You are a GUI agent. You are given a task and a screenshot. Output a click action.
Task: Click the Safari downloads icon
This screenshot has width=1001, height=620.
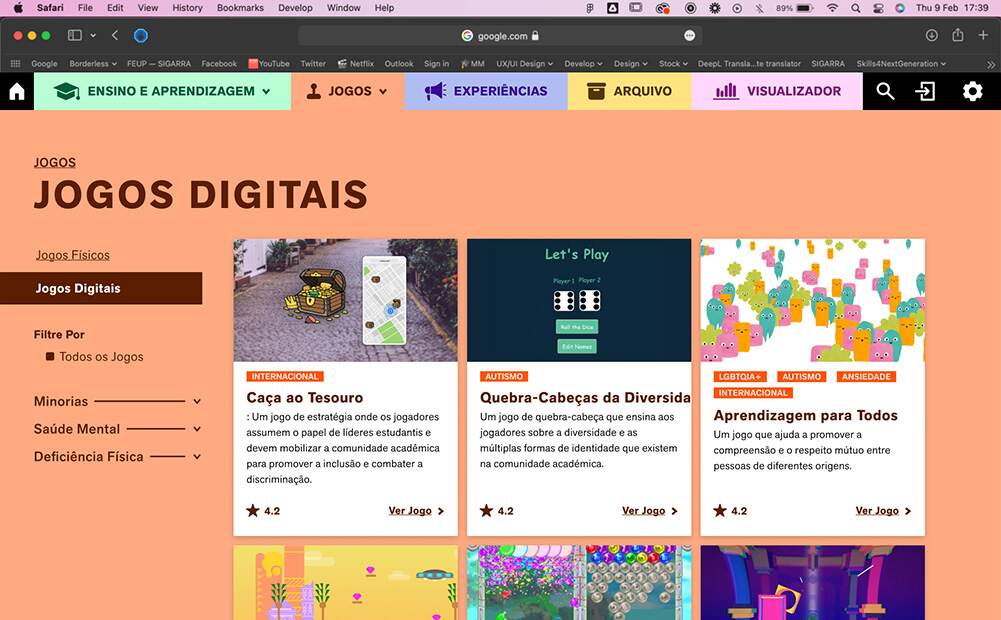coord(932,36)
